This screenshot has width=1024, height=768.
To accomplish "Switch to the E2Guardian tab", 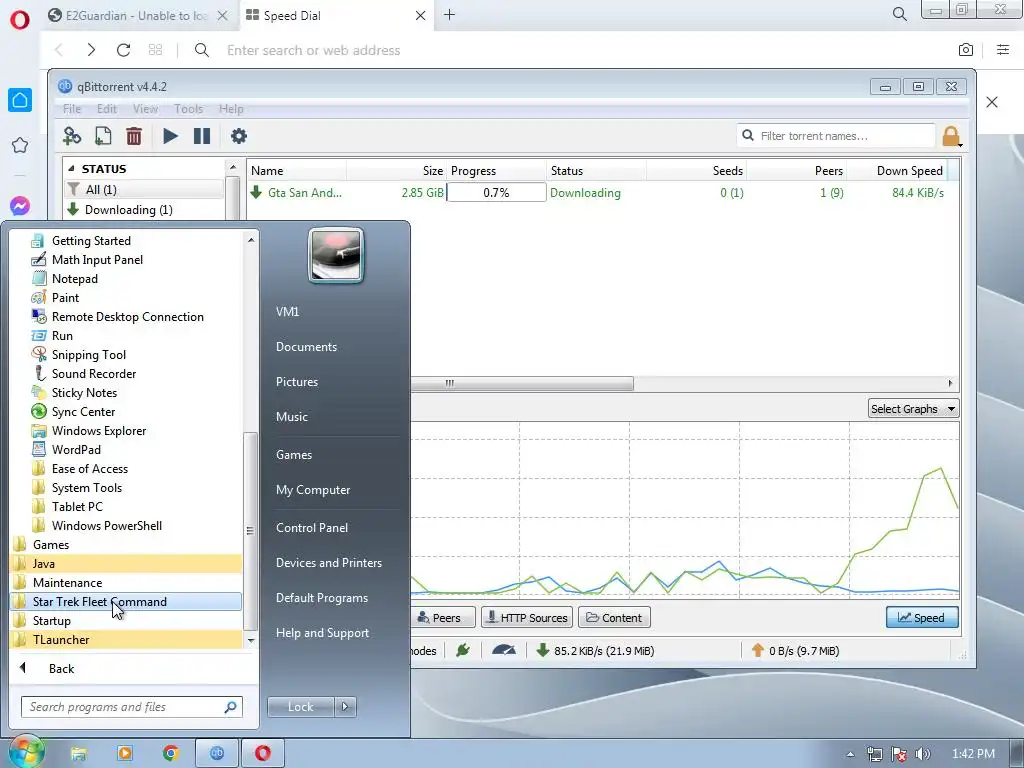I will point(138,16).
